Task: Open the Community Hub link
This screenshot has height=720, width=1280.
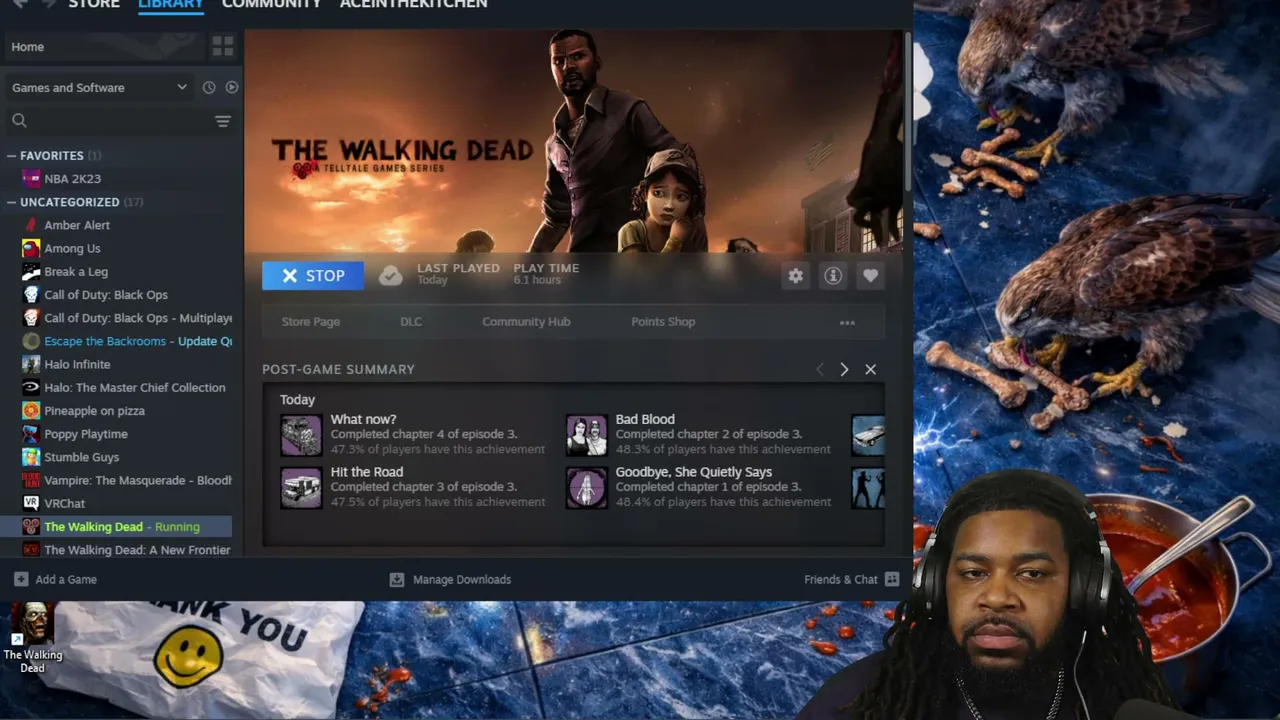Action: pyautogui.click(x=526, y=322)
